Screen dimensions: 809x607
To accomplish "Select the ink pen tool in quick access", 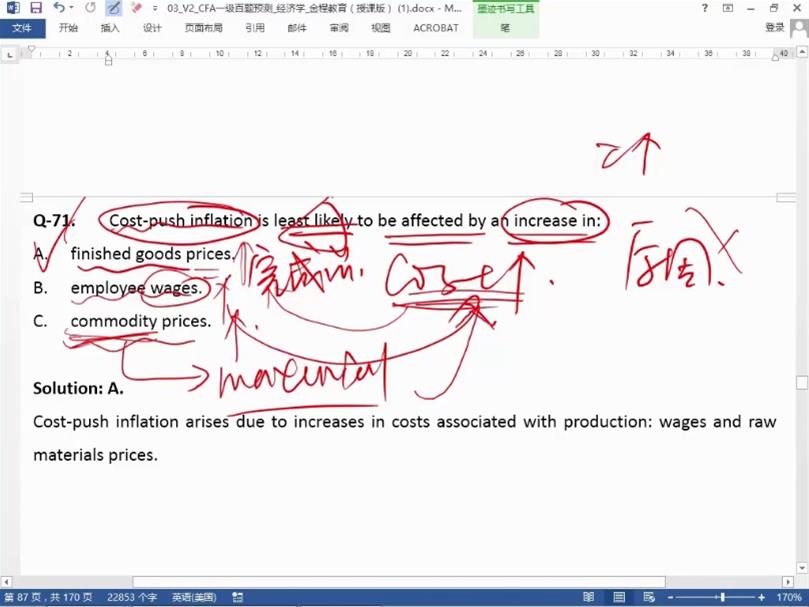I will click(x=114, y=8).
